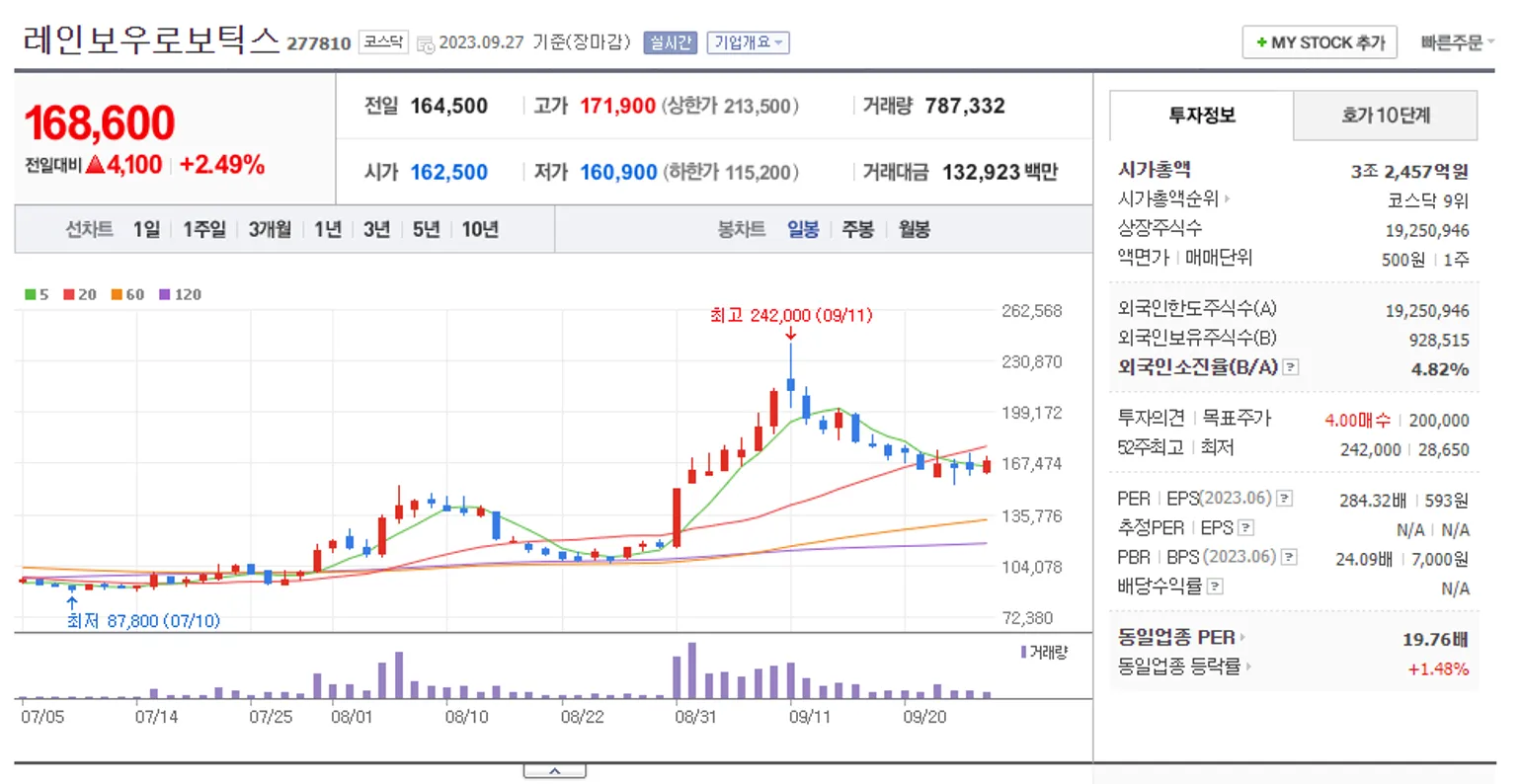Switch to the 투자정보 tab
This screenshot has width=1520, height=784.
pyautogui.click(x=1201, y=116)
